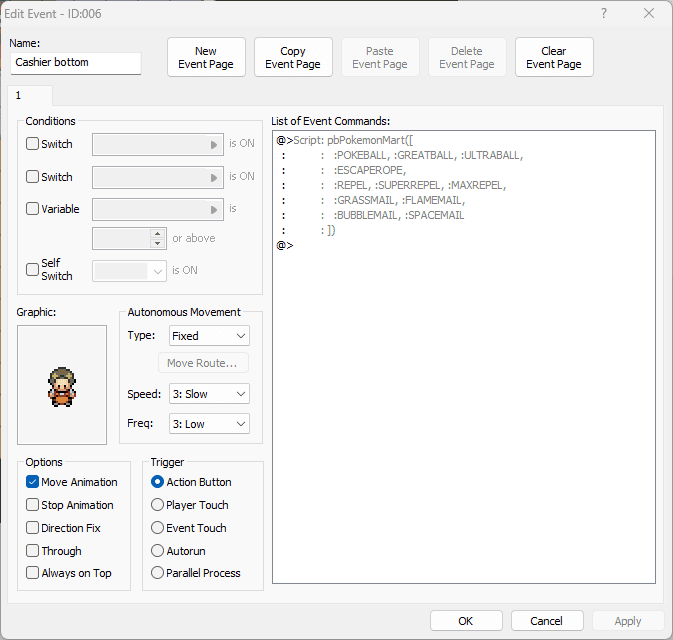The width and height of the screenshot is (673, 640).
Task: Enable the Through option checkbox
Action: click(32, 550)
